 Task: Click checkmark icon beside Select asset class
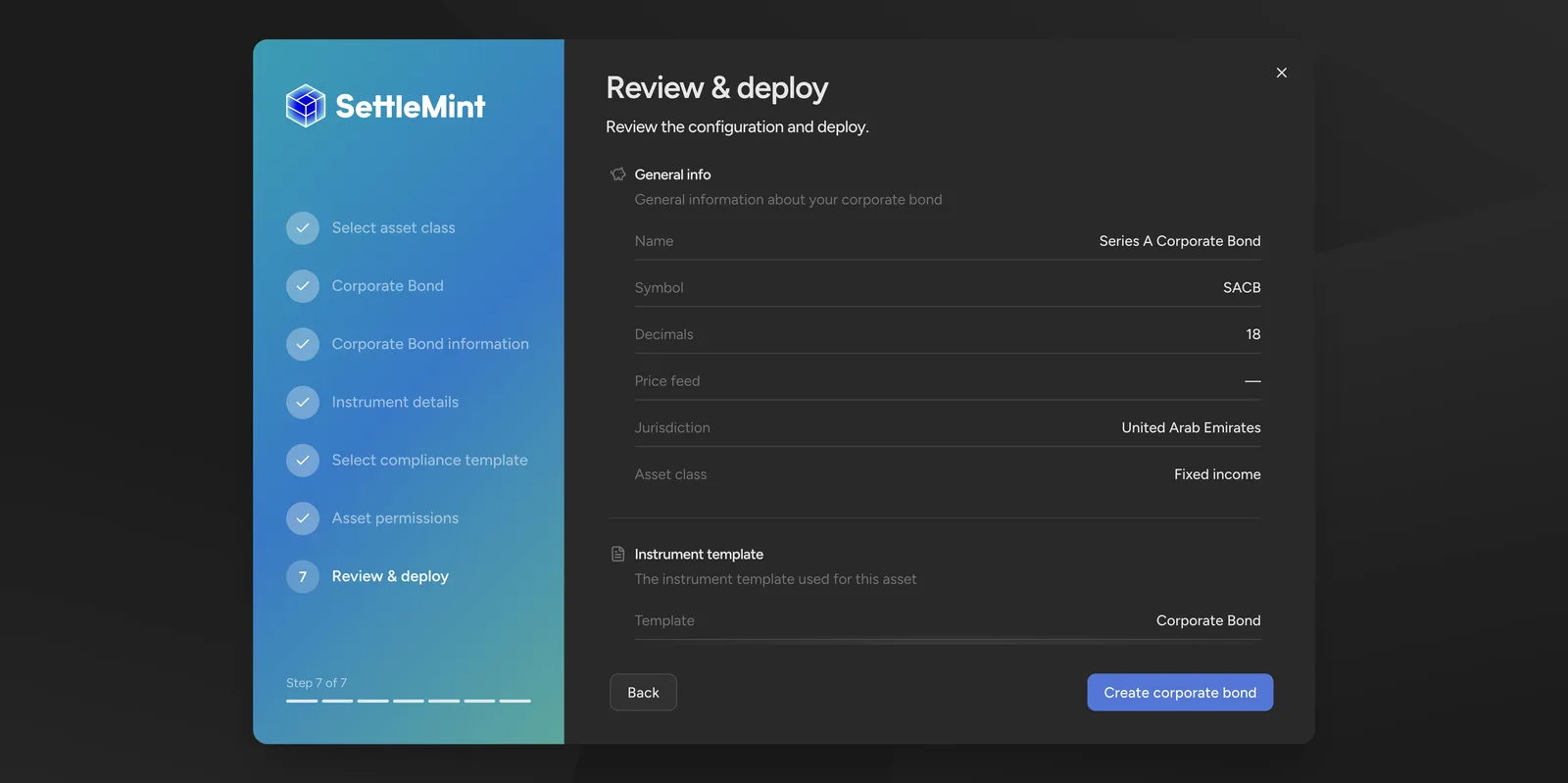pyautogui.click(x=303, y=228)
